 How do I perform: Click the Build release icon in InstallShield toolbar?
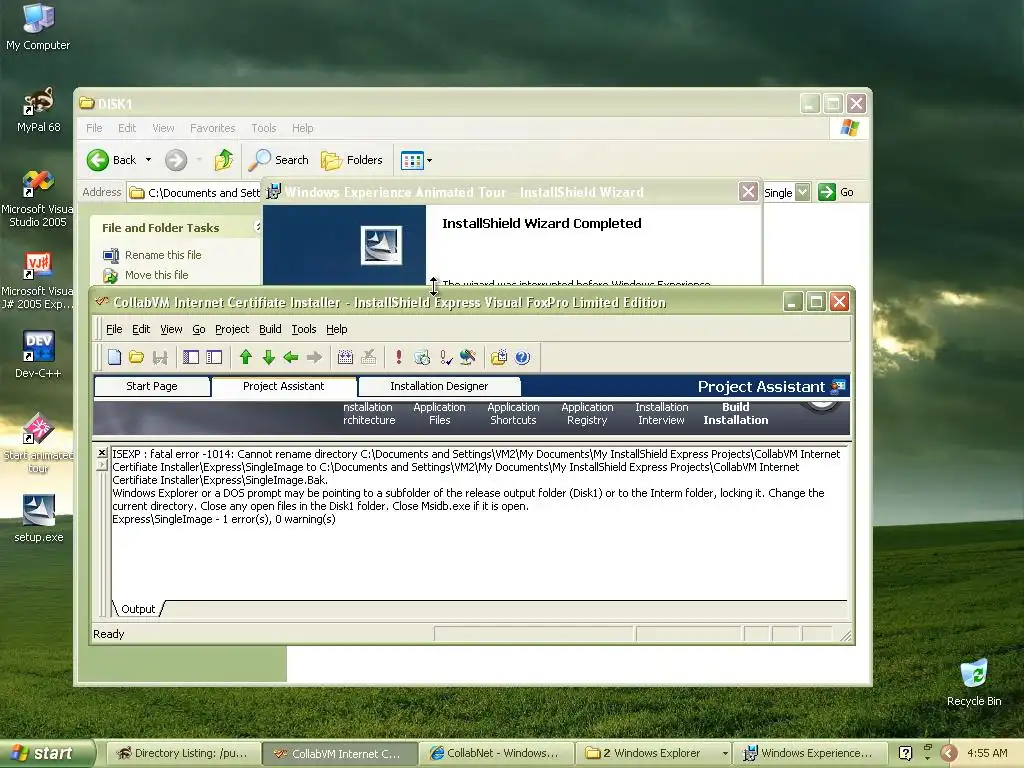tap(345, 357)
